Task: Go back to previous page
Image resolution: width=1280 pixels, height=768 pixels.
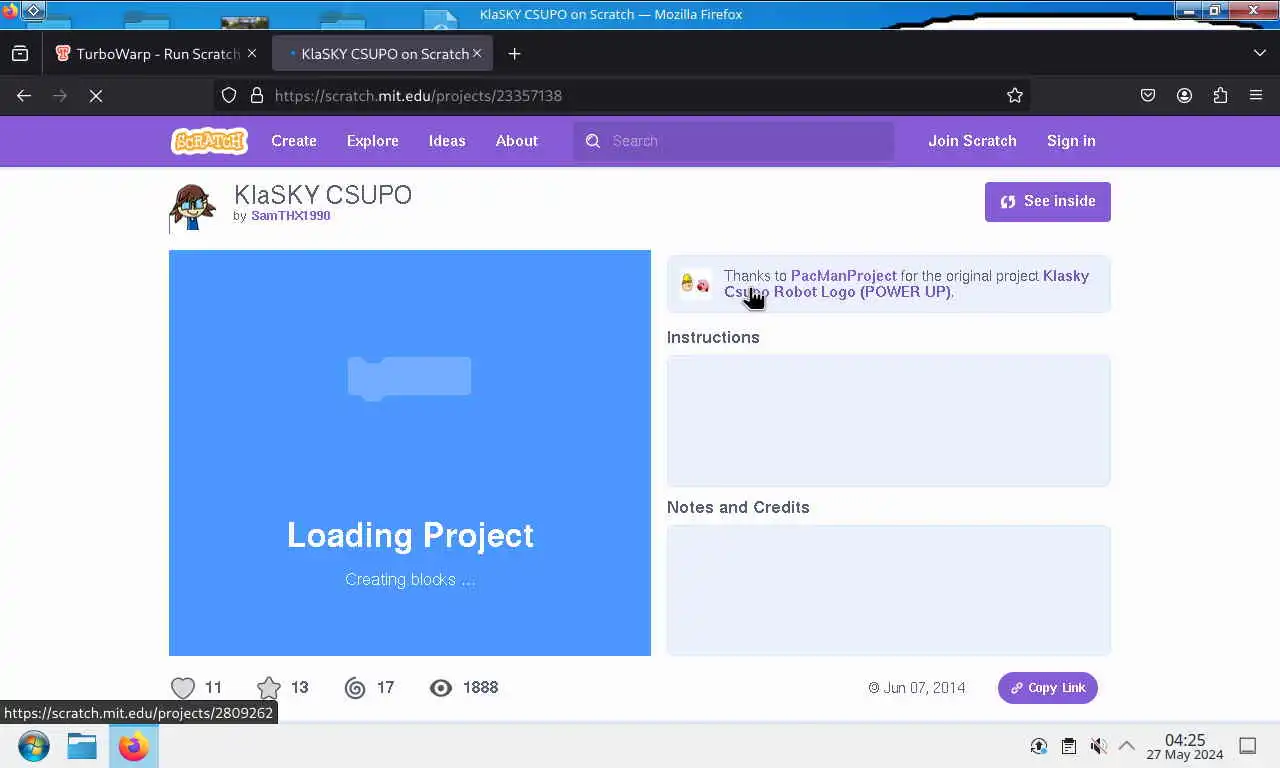Action: coord(24,96)
